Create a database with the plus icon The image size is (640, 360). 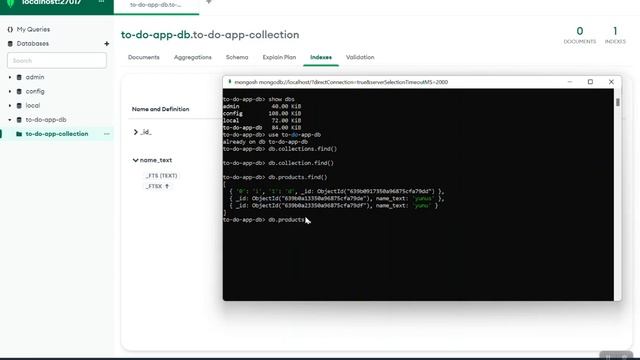coord(107,44)
